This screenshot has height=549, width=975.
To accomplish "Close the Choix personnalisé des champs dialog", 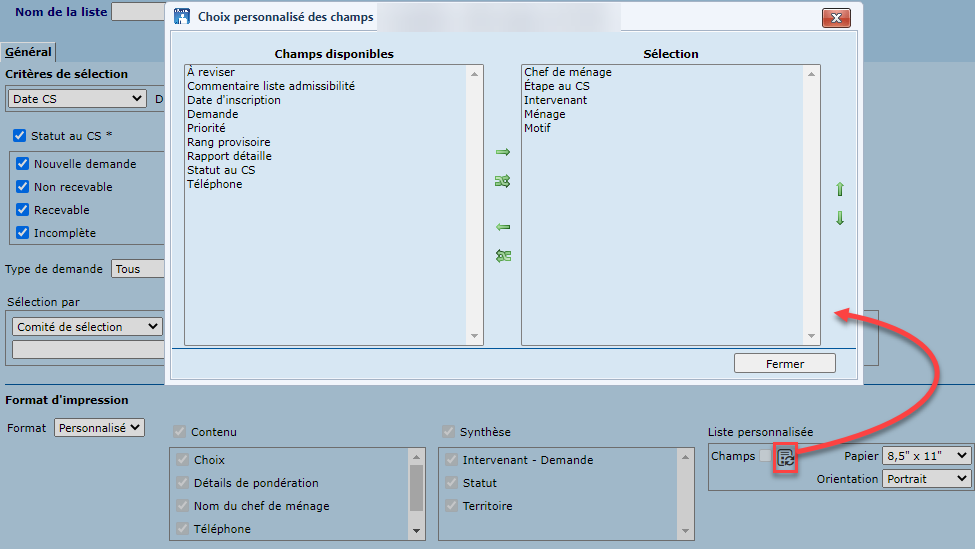I will click(x=836, y=17).
